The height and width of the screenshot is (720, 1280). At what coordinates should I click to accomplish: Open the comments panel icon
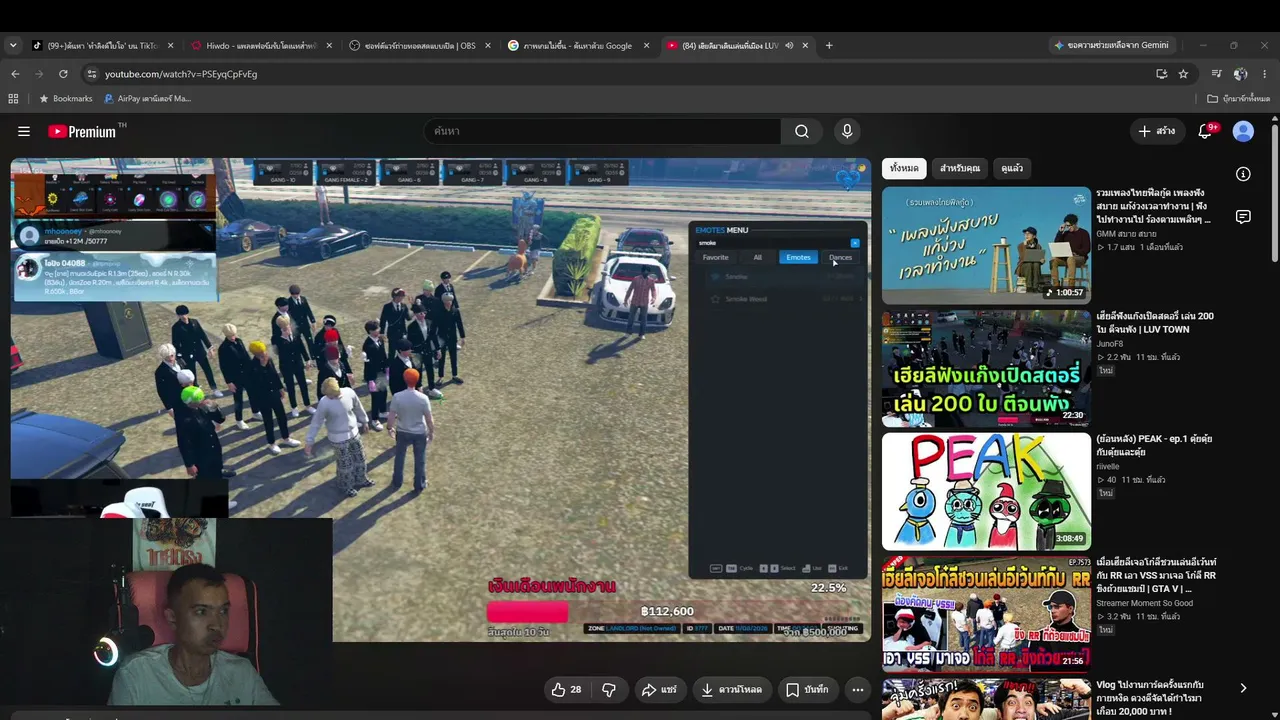click(x=1243, y=217)
